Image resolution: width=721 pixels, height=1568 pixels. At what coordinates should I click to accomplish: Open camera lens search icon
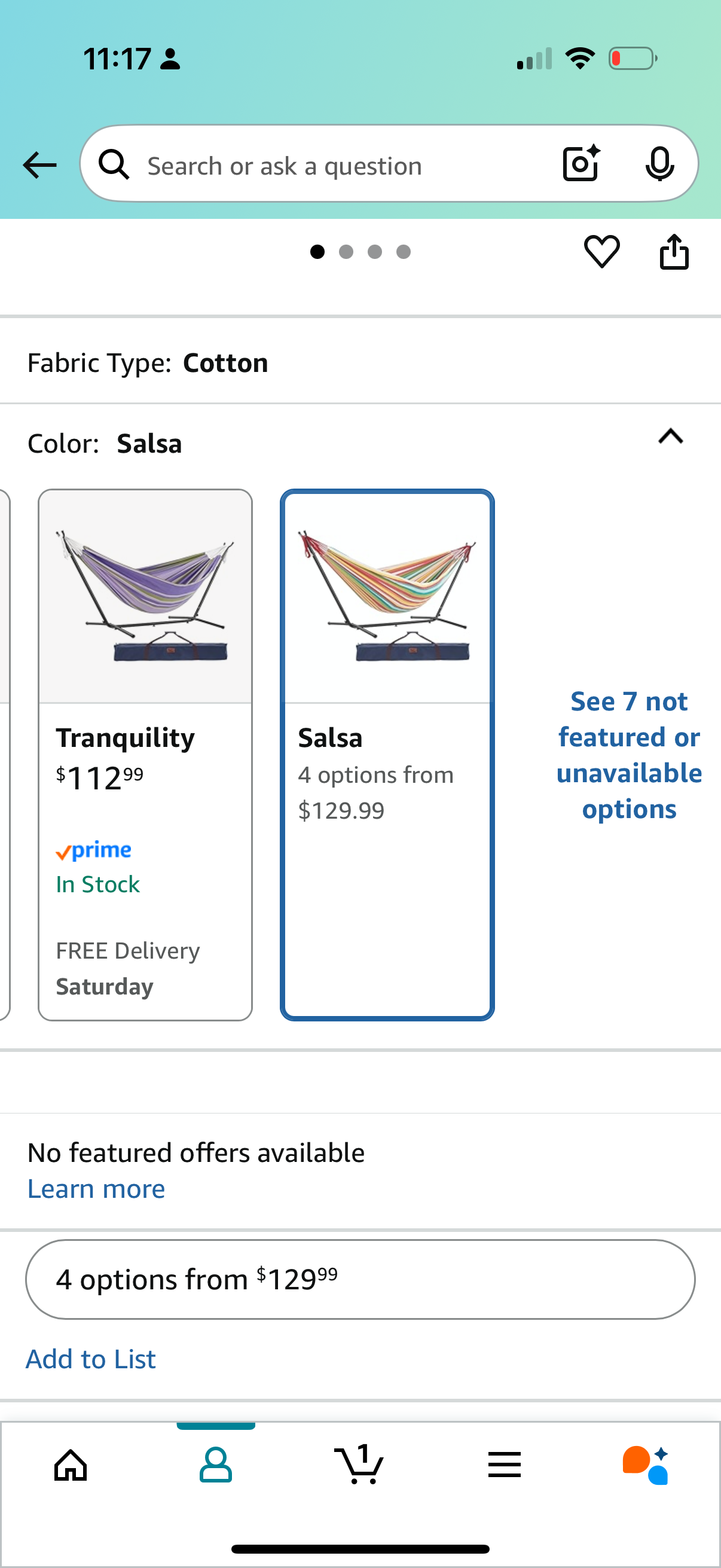click(581, 164)
